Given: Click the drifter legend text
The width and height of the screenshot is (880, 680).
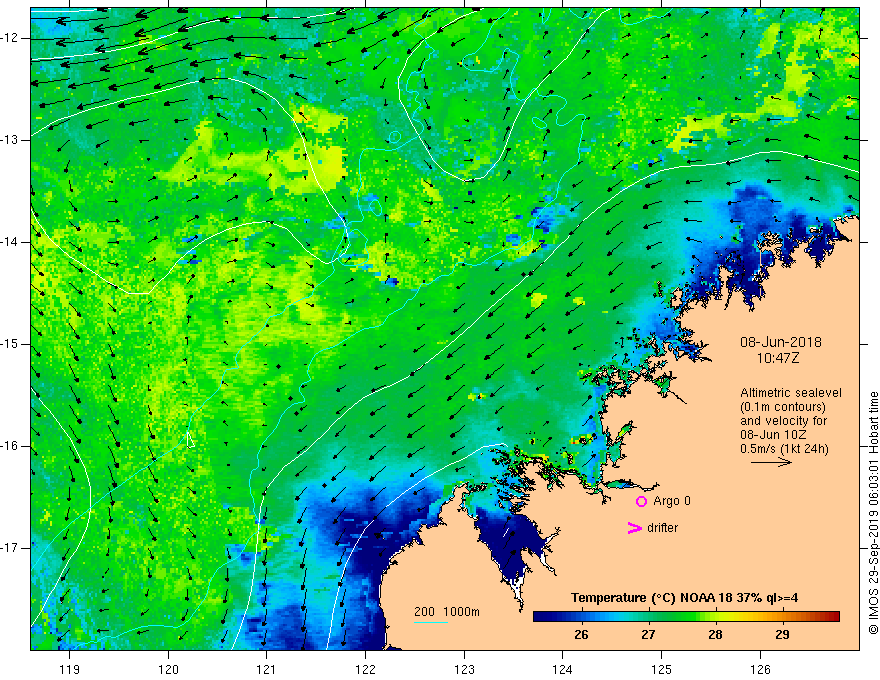Looking at the screenshot, I should tap(662, 528).
